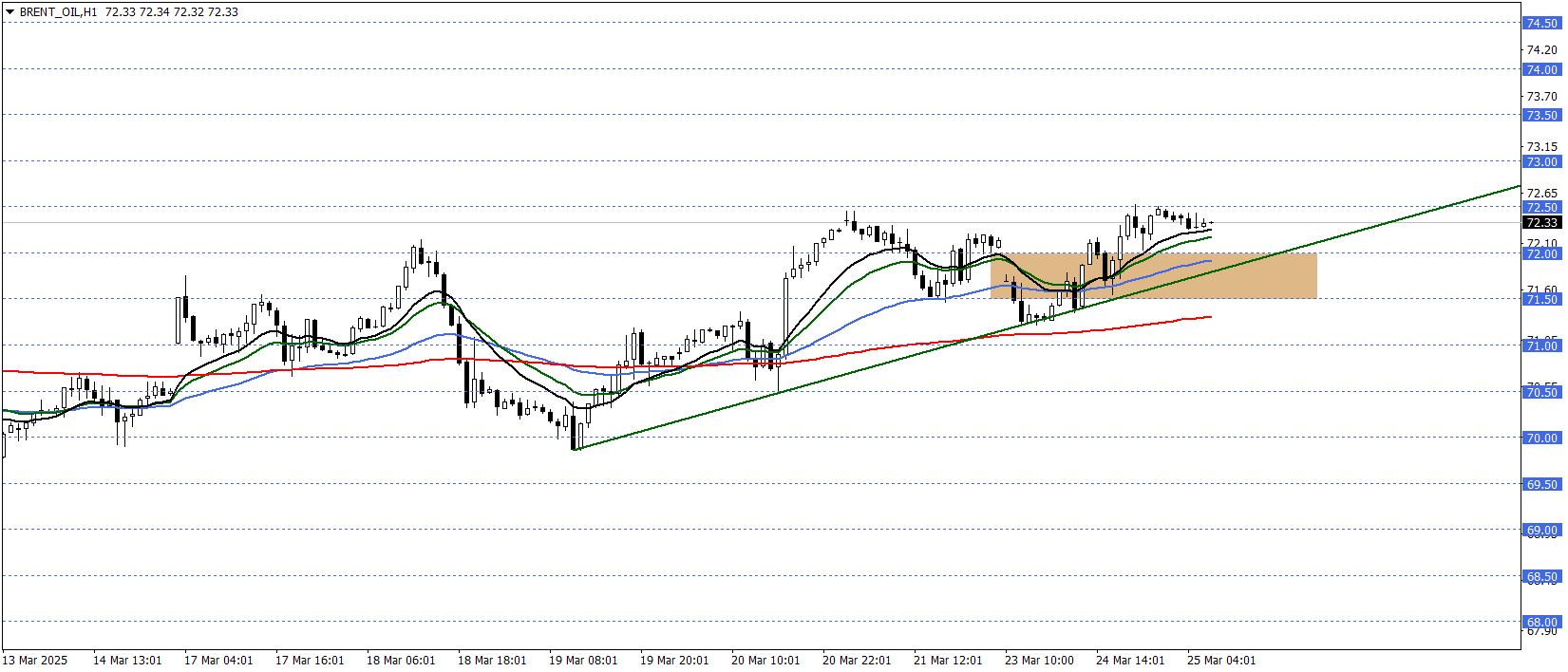Click the 25 Mar 04:01 time label

click(x=1221, y=661)
